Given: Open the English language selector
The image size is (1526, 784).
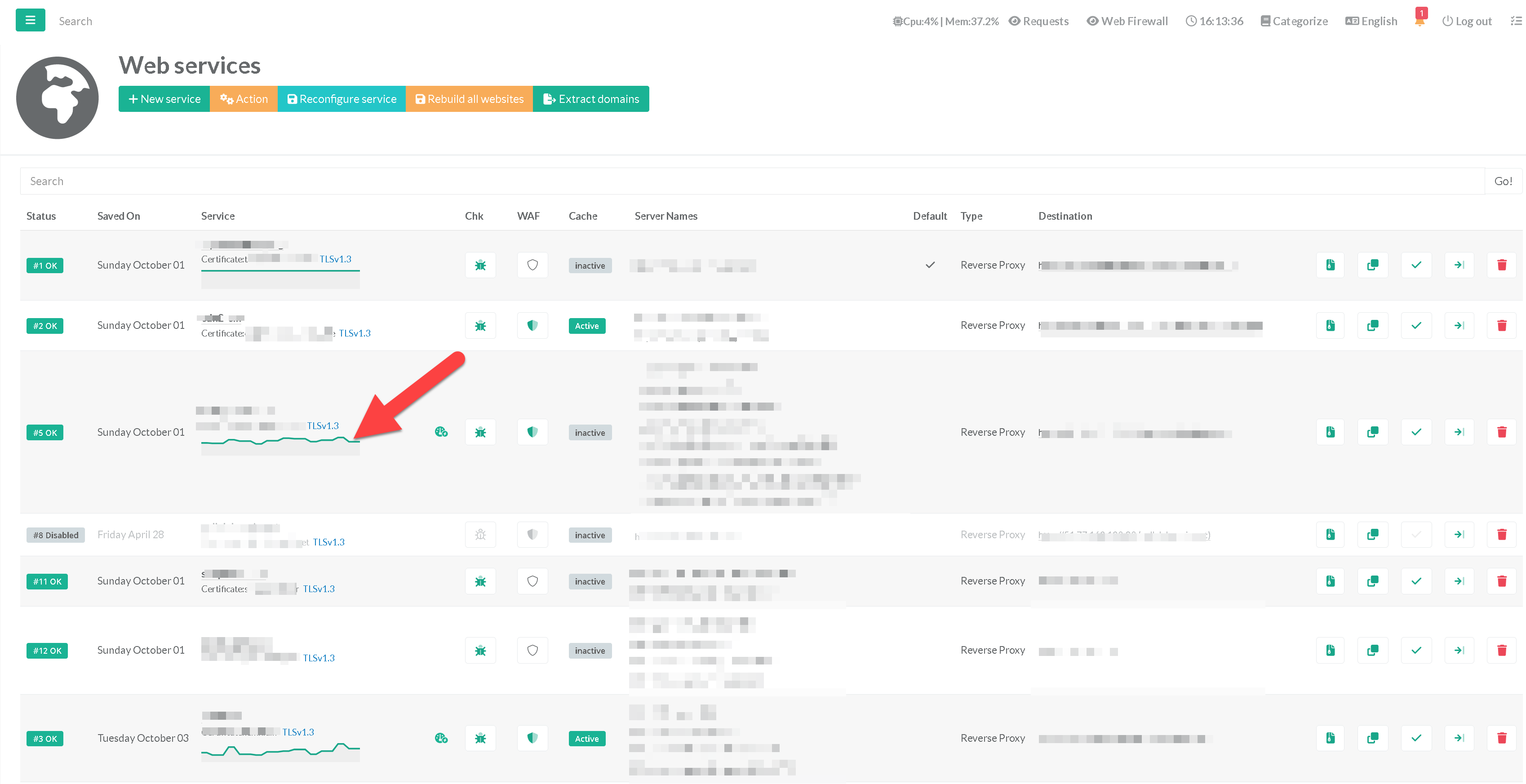Looking at the screenshot, I should tap(1371, 21).
